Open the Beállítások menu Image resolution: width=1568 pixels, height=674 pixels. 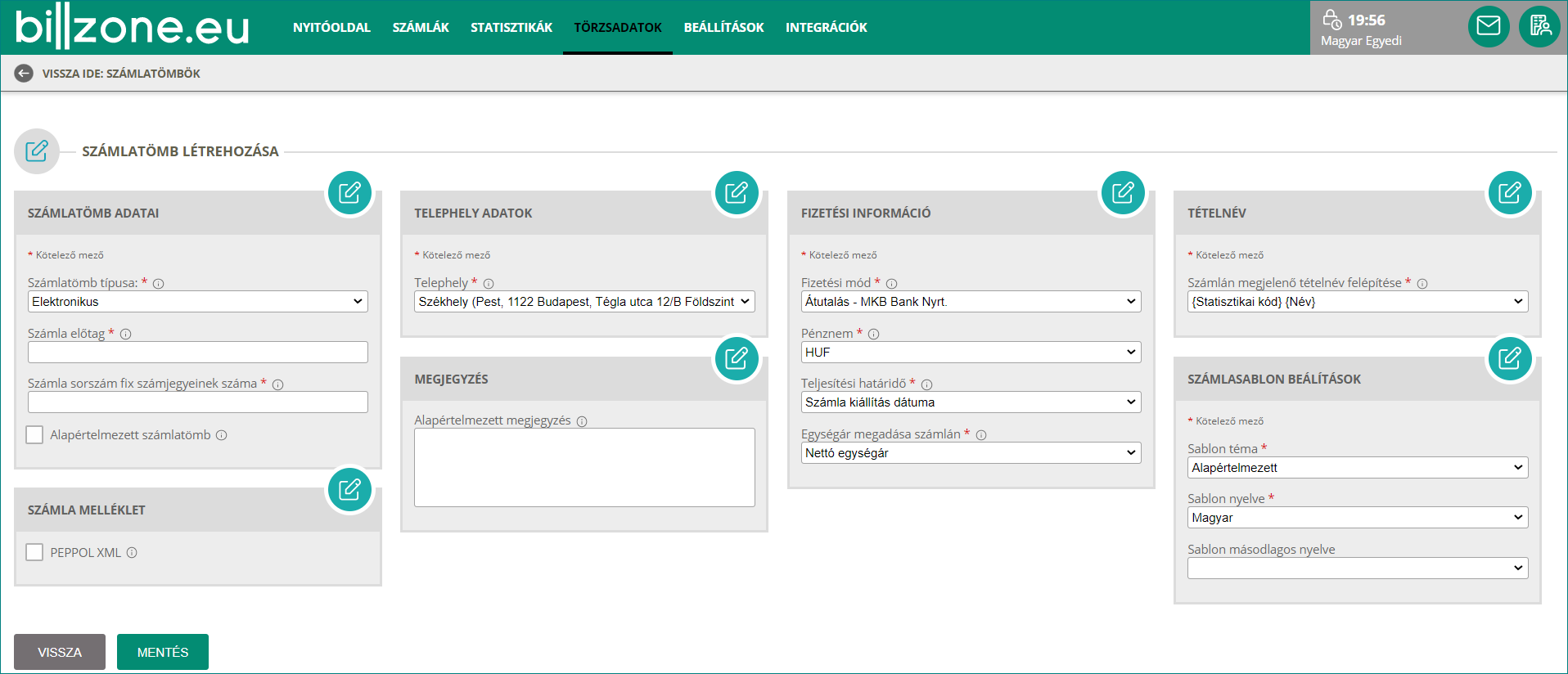724,28
